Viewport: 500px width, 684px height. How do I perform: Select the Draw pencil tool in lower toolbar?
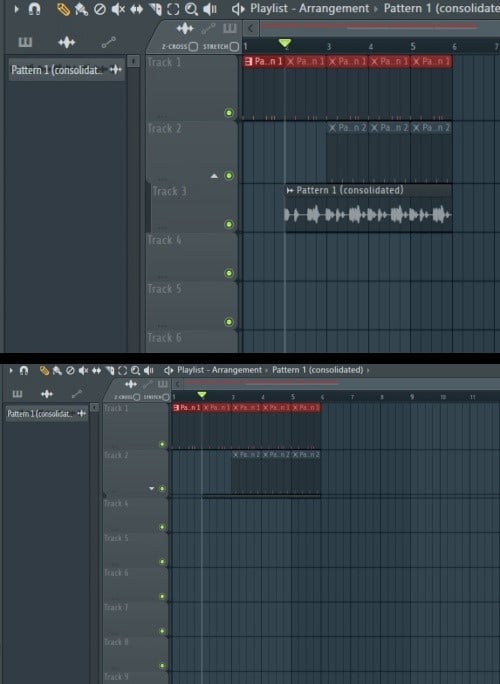pyautogui.click(x=44, y=370)
